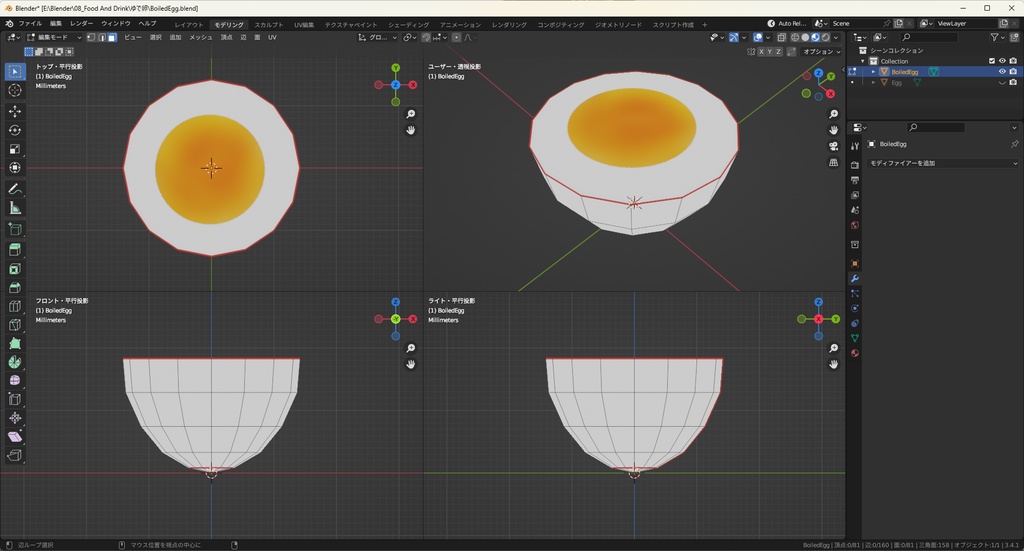This screenshot has height=551, width=1024.
Task: Open the メッシュ menu
Action: coord(200,37)
